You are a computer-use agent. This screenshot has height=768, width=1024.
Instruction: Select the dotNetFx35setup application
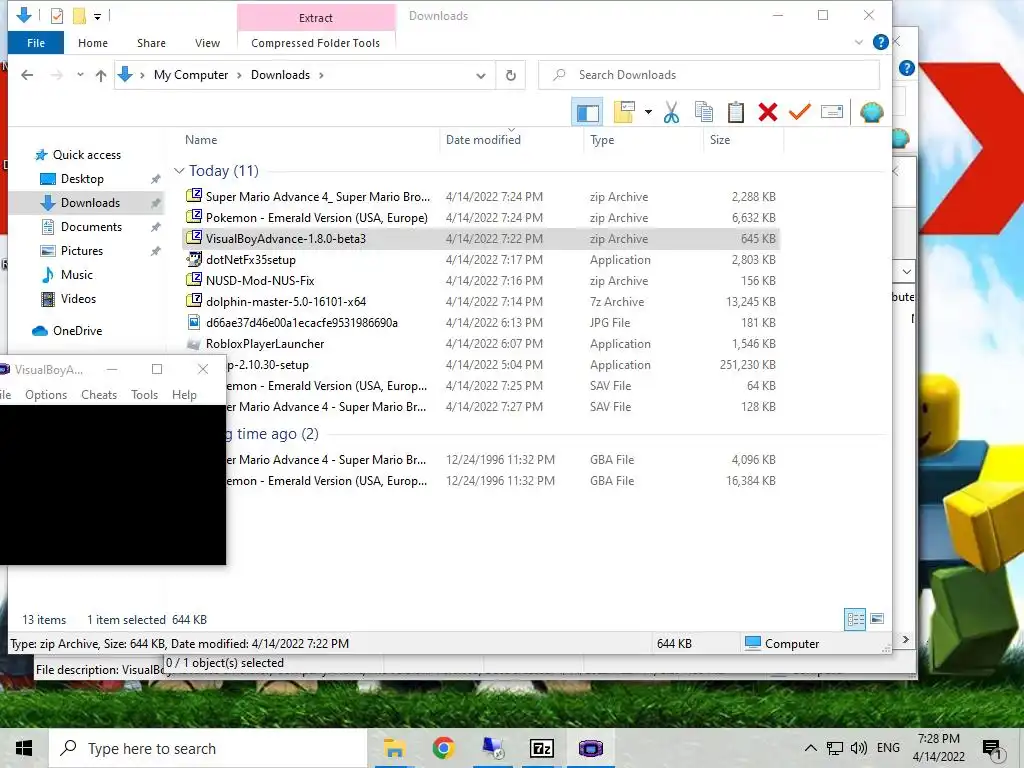[x=481, y=259]
